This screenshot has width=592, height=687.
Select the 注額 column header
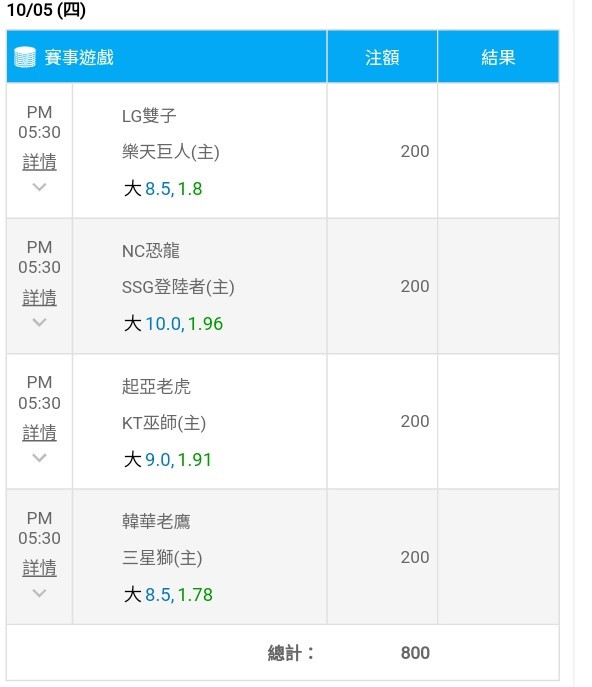click(382, 57)
